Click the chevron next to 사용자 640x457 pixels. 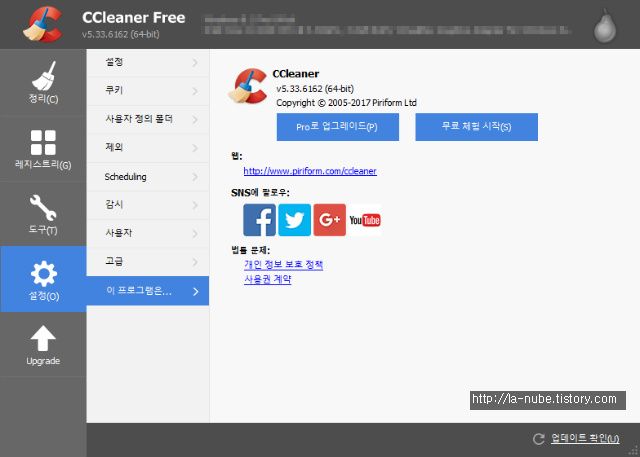pyautogui.click(x=196, y=233)
